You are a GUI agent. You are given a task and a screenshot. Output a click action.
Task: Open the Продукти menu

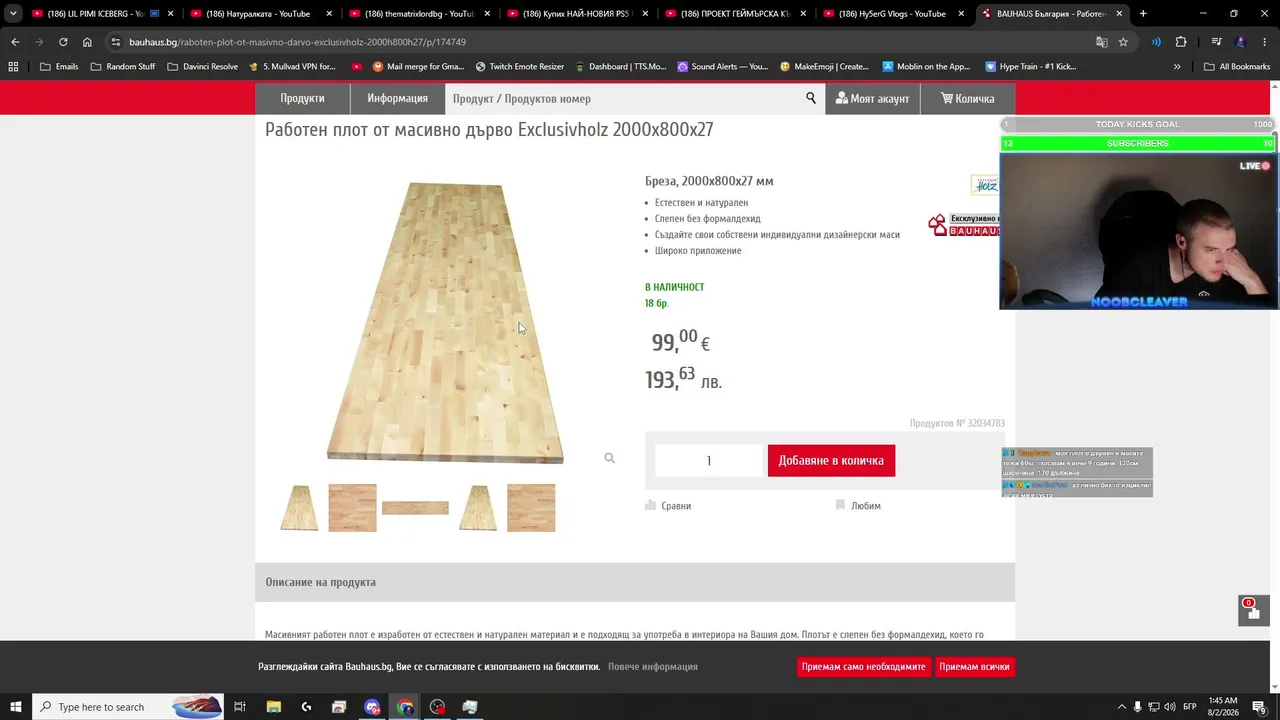click(x=302, y=98)
